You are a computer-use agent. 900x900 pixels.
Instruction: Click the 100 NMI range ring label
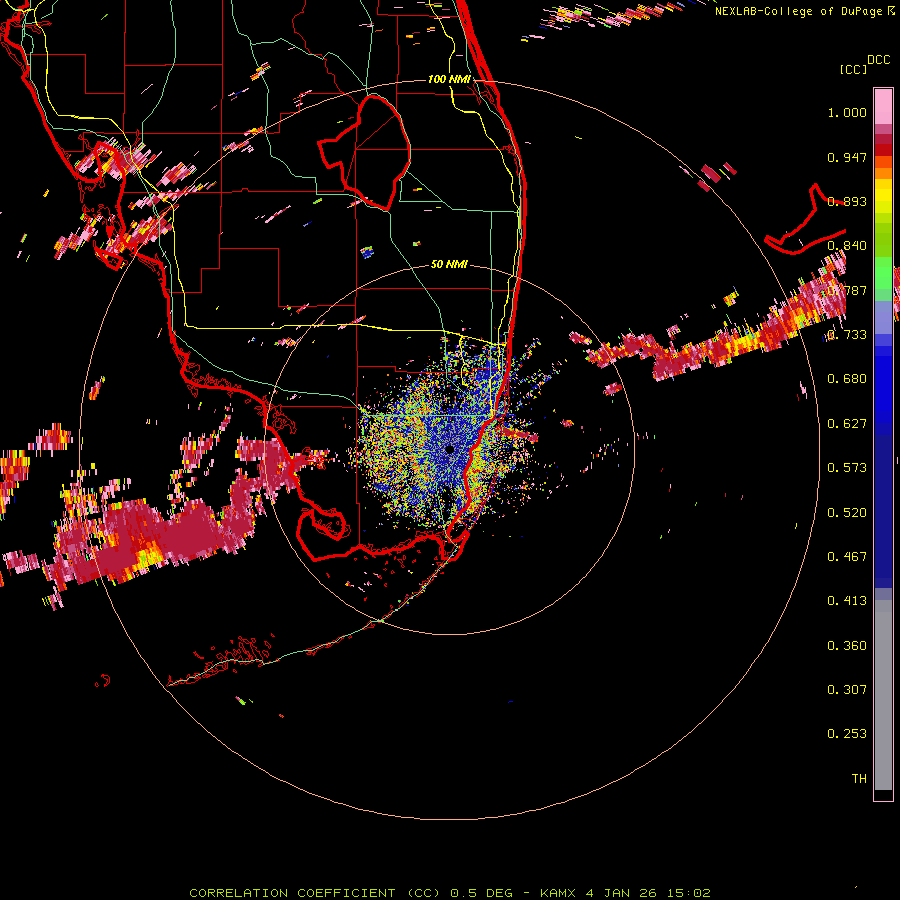coord(449,79)
